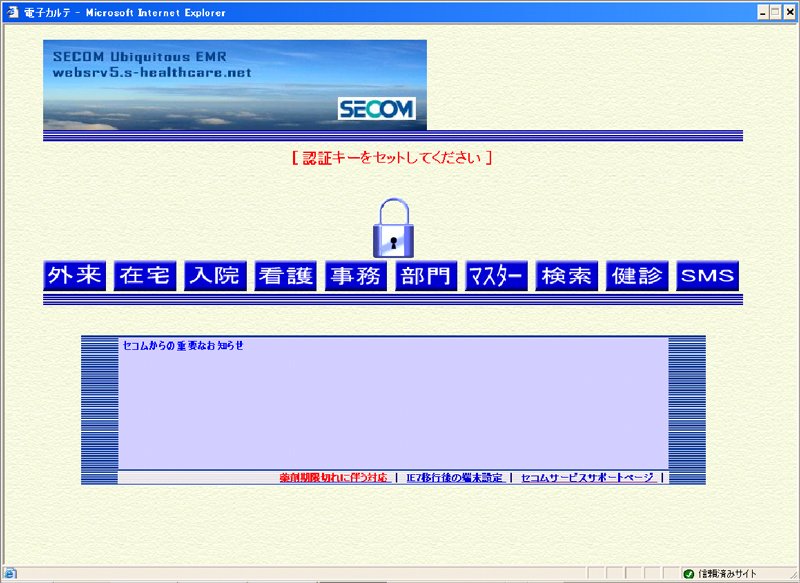Click the padlock authentication icon
800x583 pixels.
(393, 228)
